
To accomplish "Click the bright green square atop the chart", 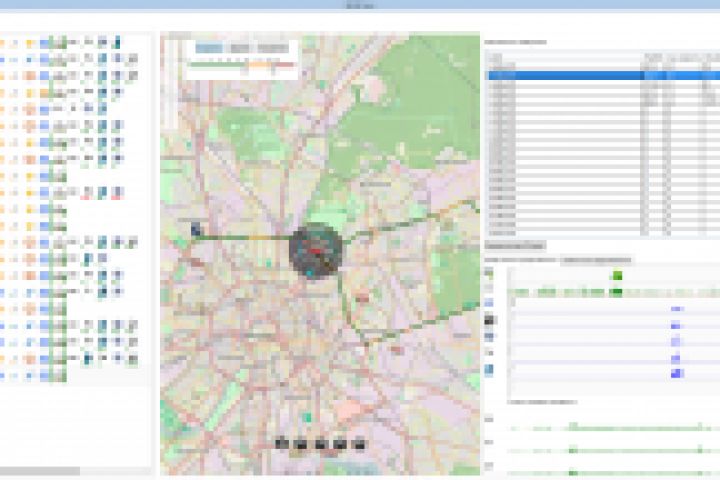I will pyautogui.click(x=618, y=276).
